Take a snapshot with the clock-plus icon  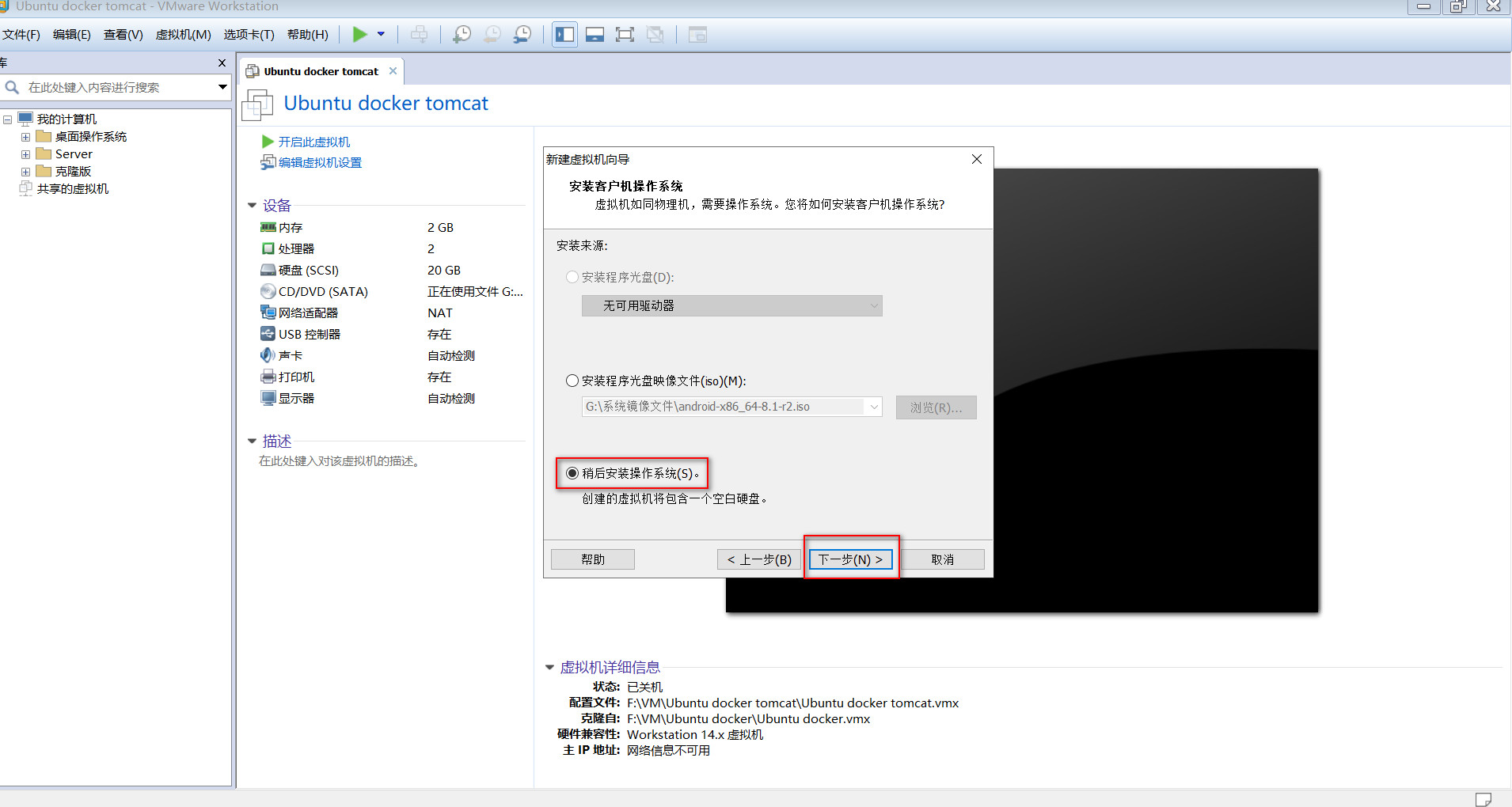(462, 34)
